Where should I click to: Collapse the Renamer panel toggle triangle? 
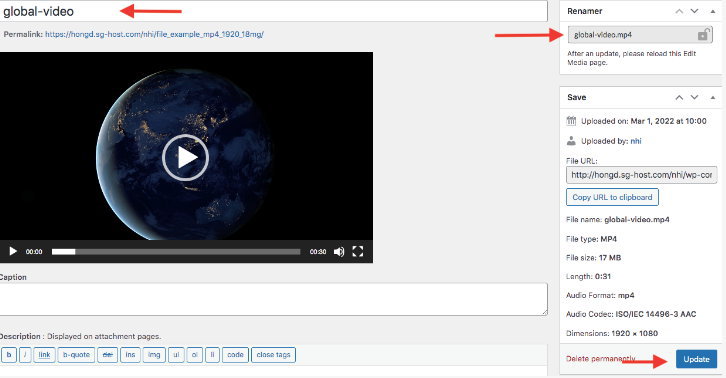713,11
